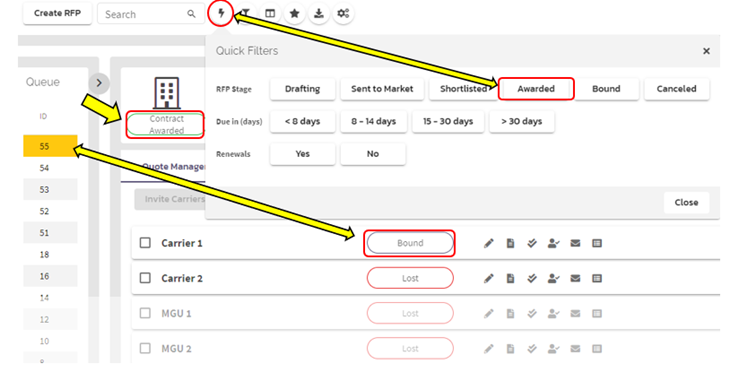Viewport: 739px width, 381px height.
Task: Filter due in 8 - 14 days
Action: coord(373,122)
